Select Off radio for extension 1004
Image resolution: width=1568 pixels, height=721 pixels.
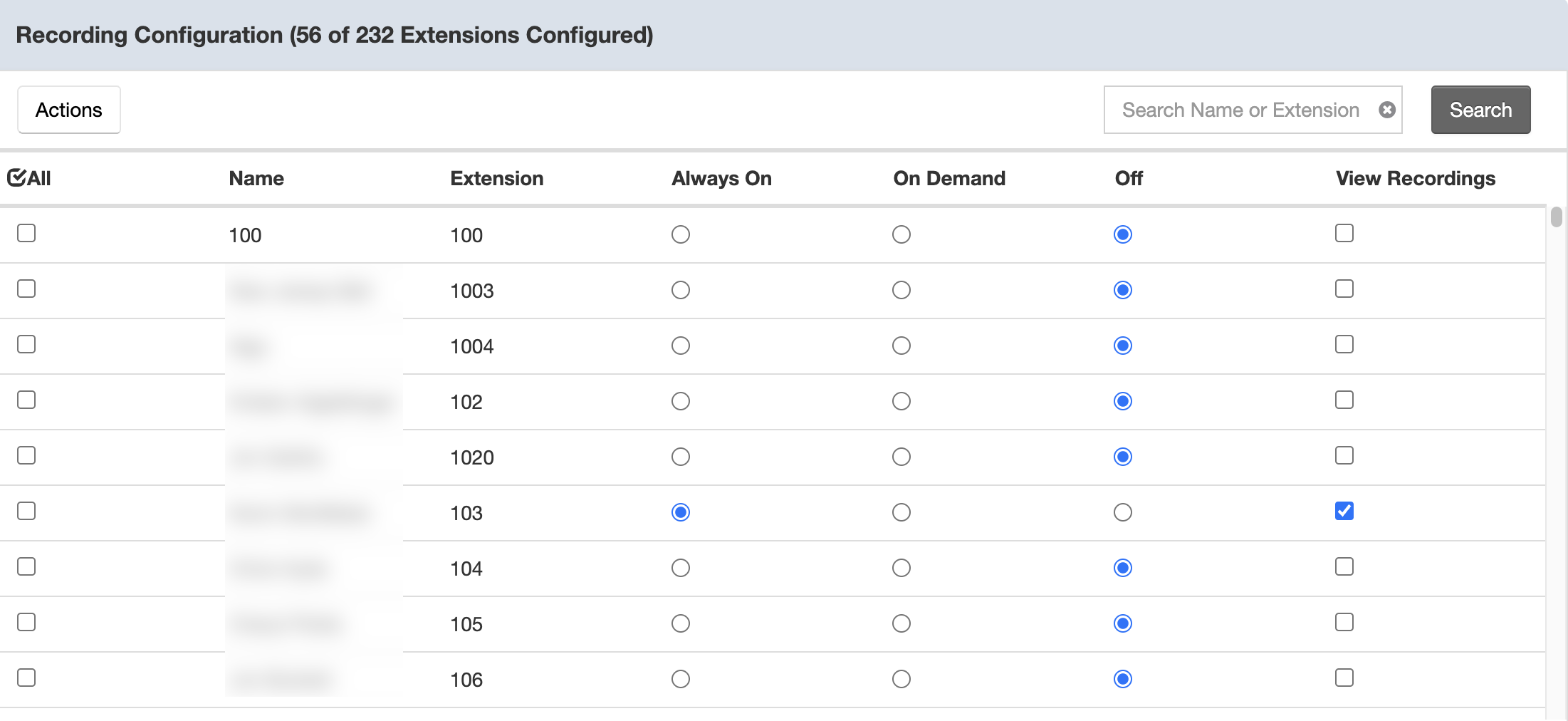(1123, 346)
